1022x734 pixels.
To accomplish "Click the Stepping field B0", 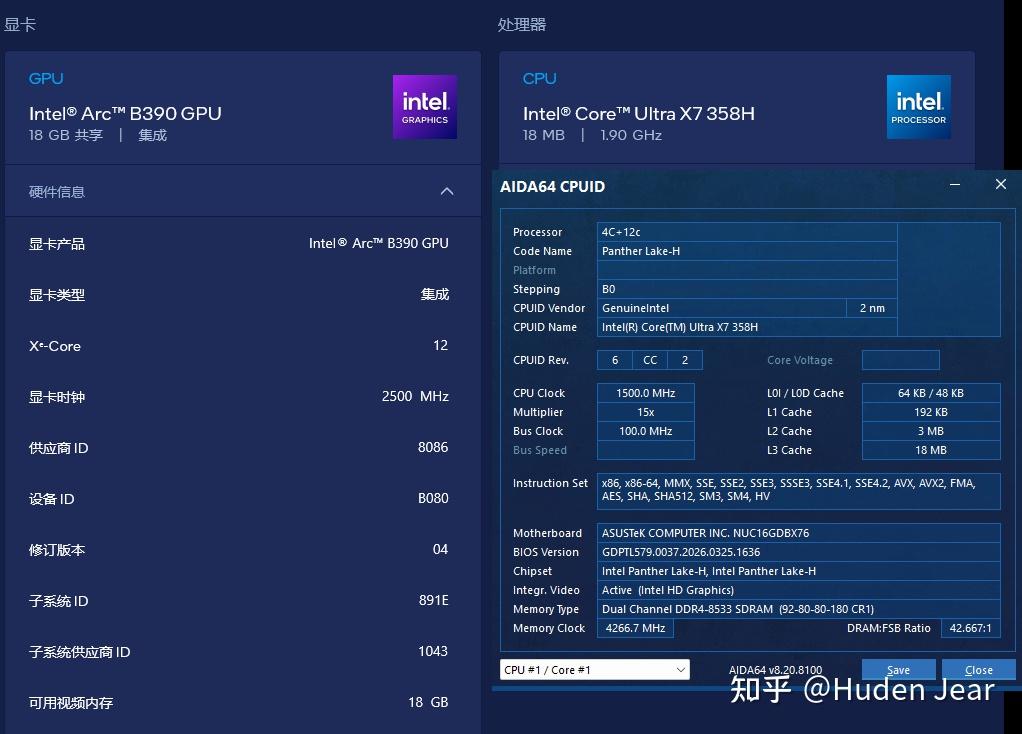I will pos(747,289).
